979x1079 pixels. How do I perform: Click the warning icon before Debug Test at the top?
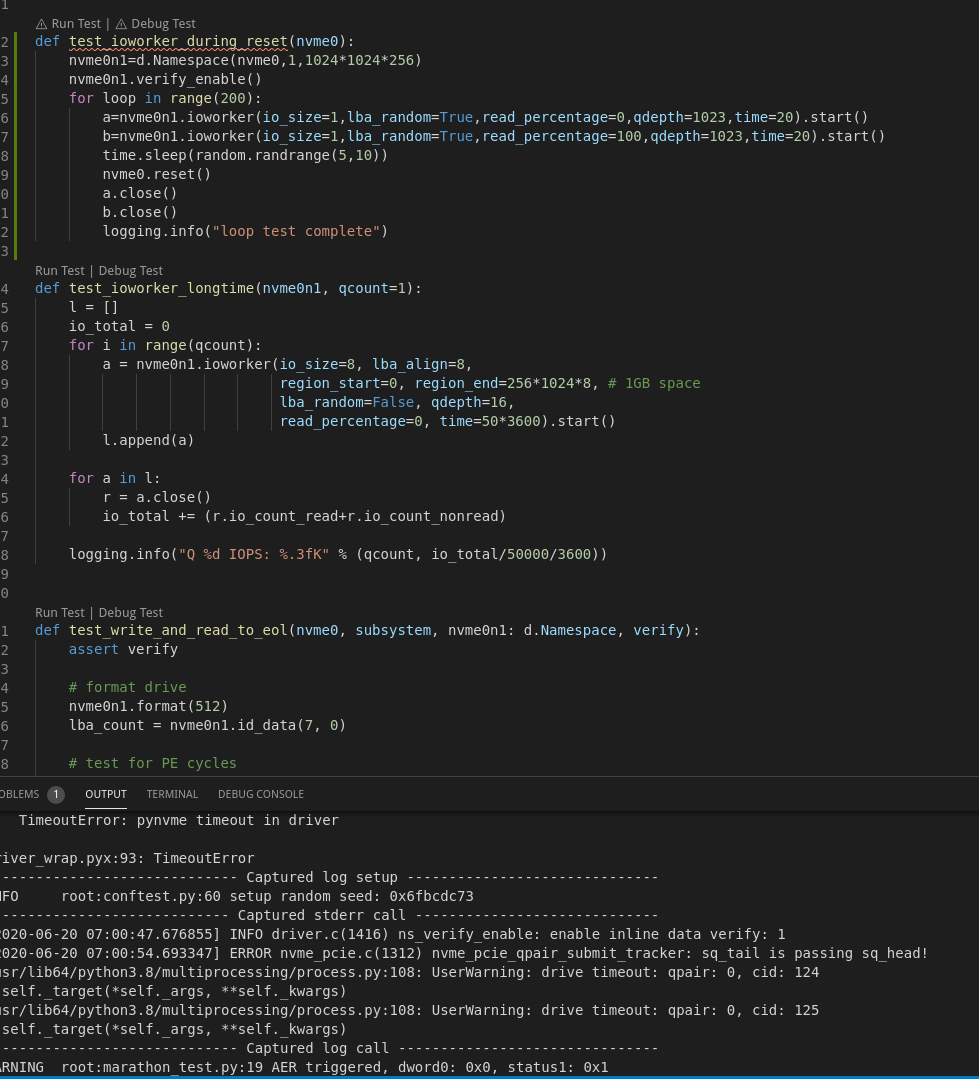pos(121,23)
